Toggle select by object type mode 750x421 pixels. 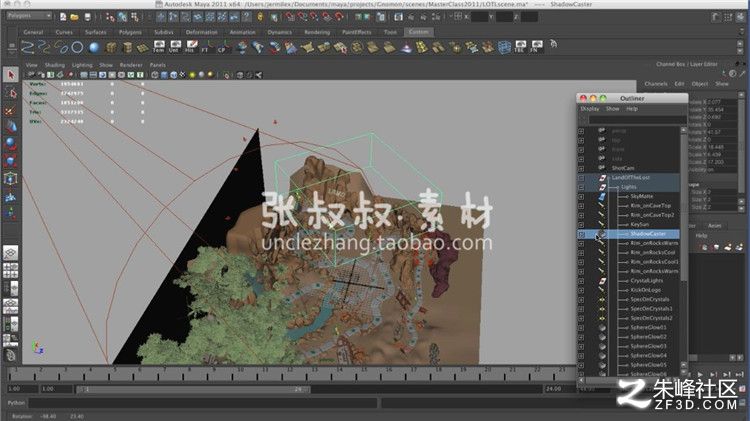click(x=122, y=17)
